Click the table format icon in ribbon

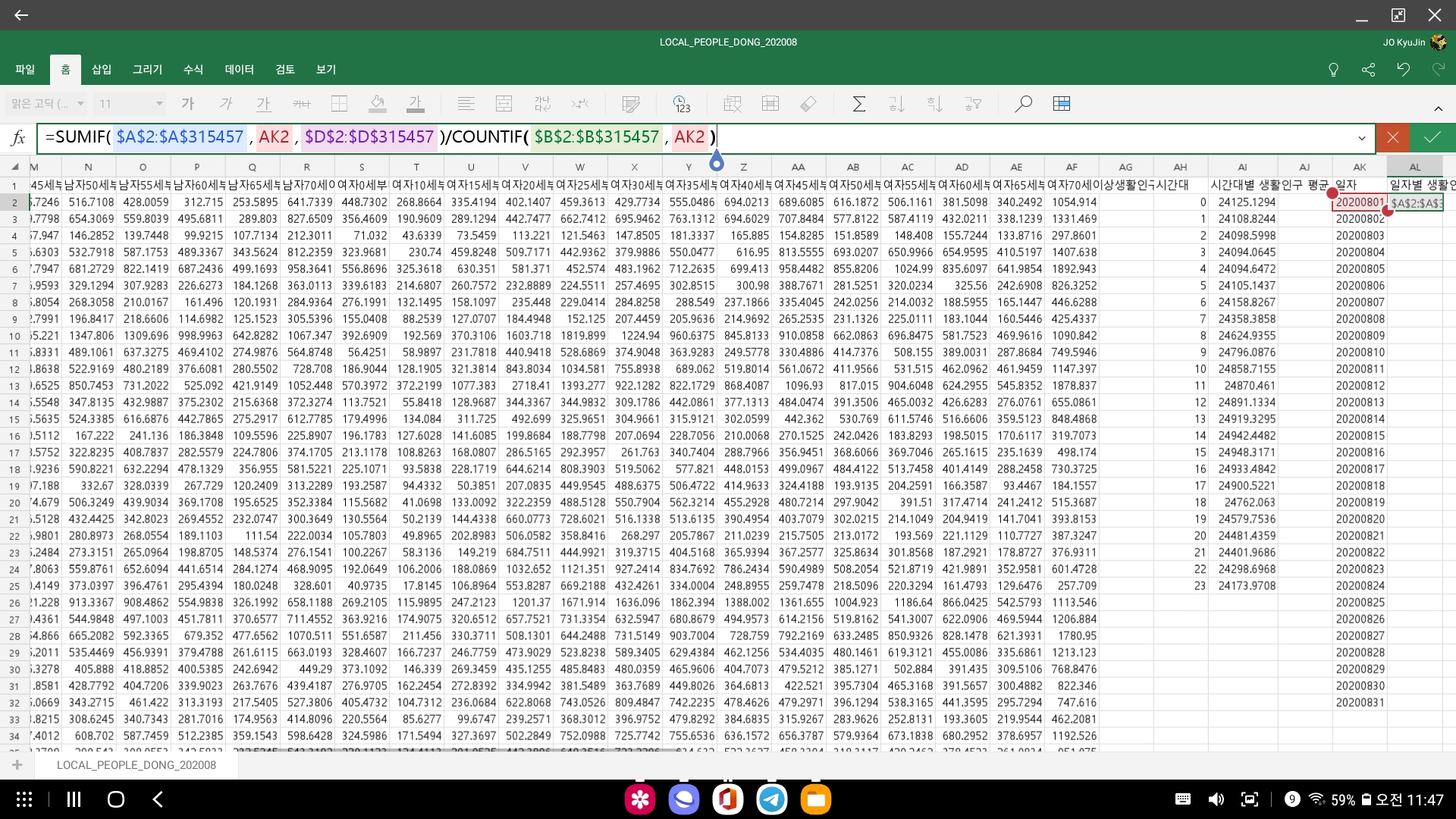(1062, 104)
